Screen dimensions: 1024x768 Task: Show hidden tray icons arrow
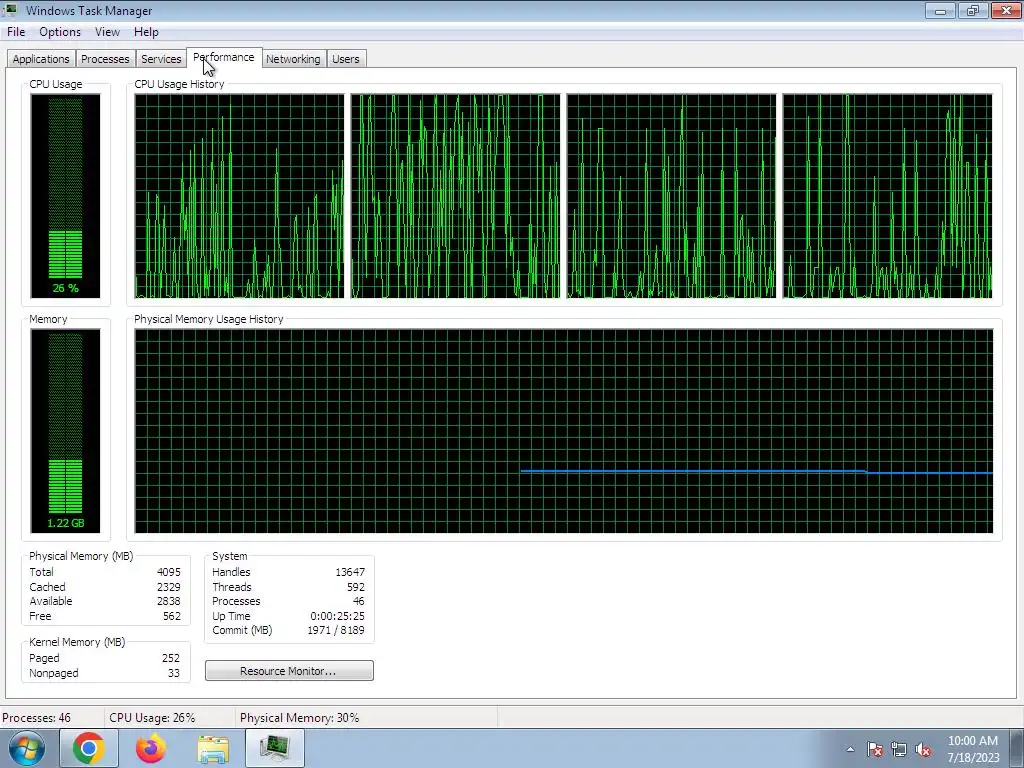tap(850, 749)
